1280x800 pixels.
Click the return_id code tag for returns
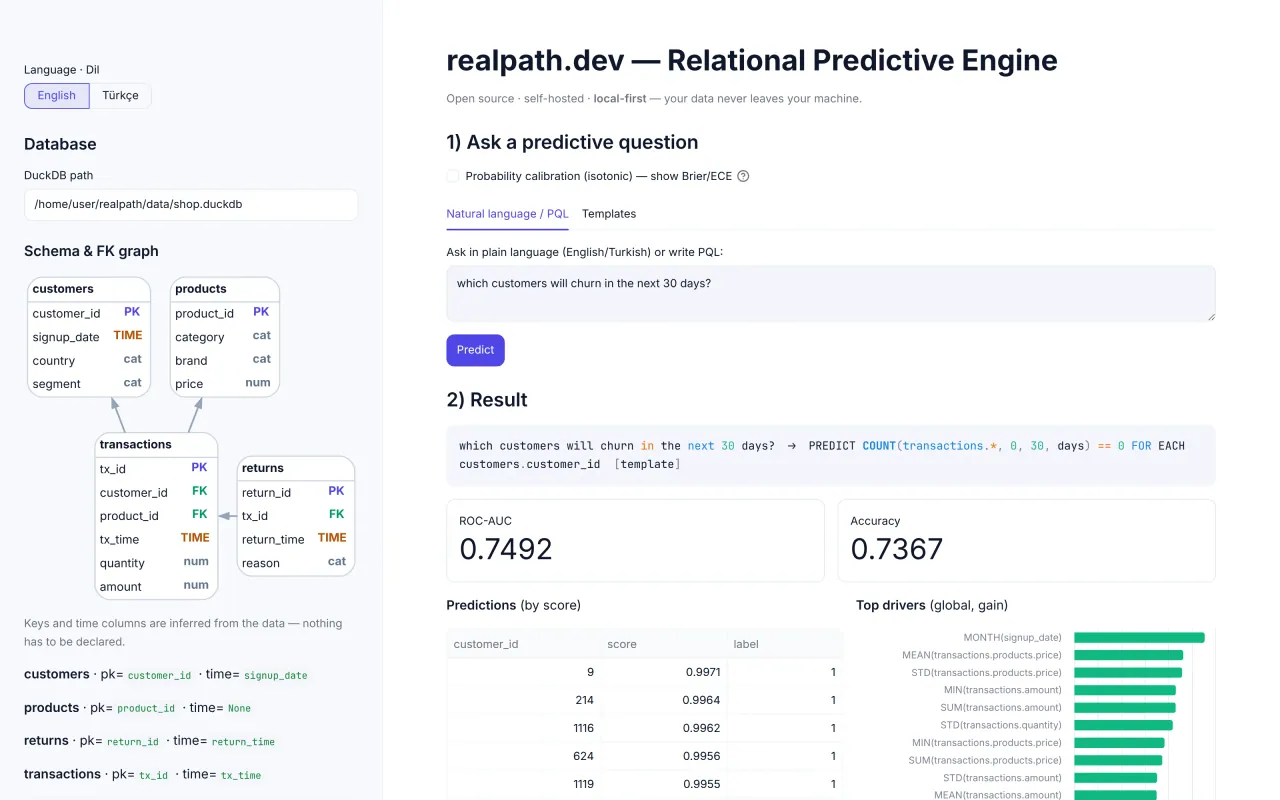pos(133,742)
